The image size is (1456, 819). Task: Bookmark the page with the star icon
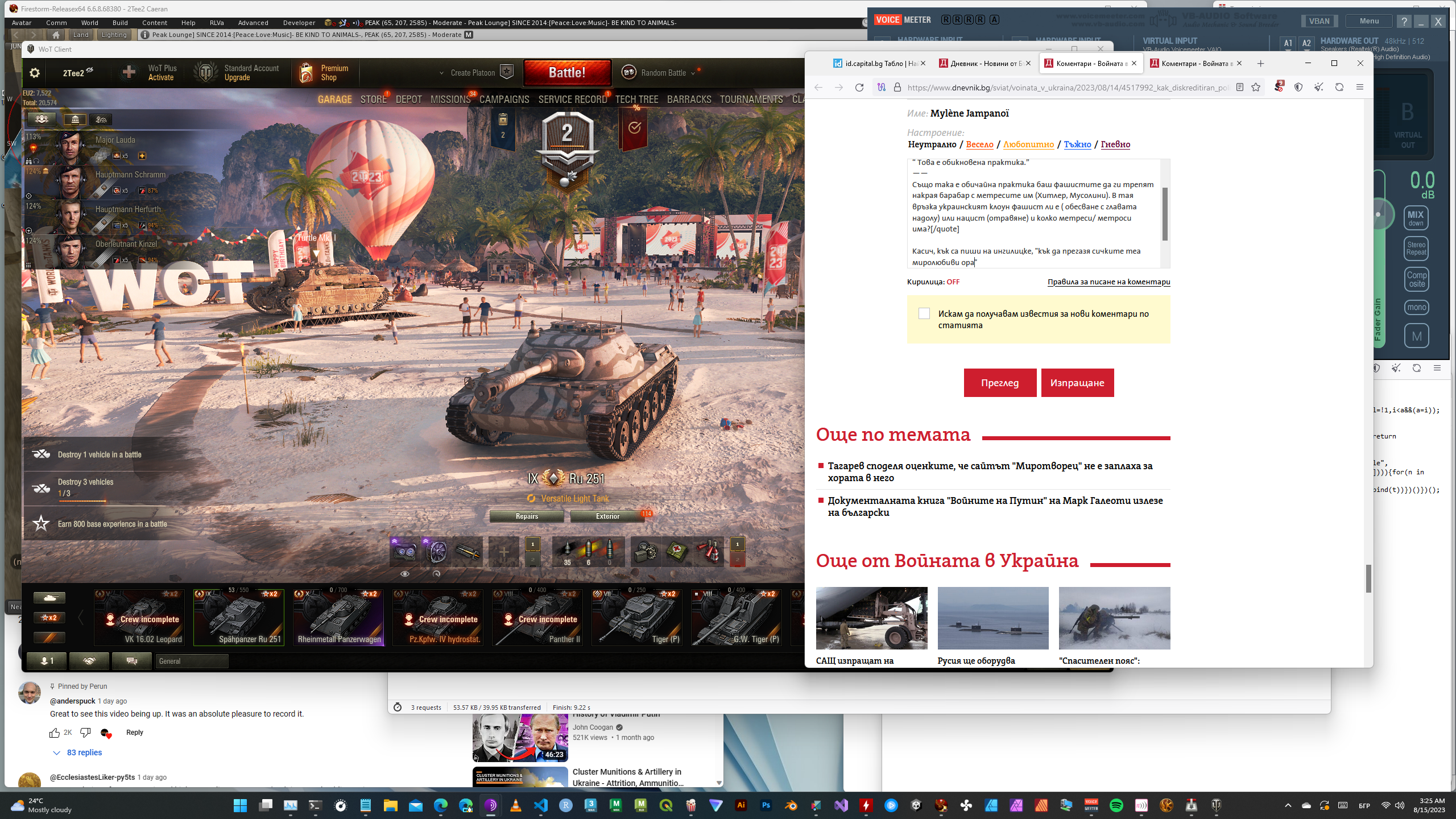[x=1256, y=87]
